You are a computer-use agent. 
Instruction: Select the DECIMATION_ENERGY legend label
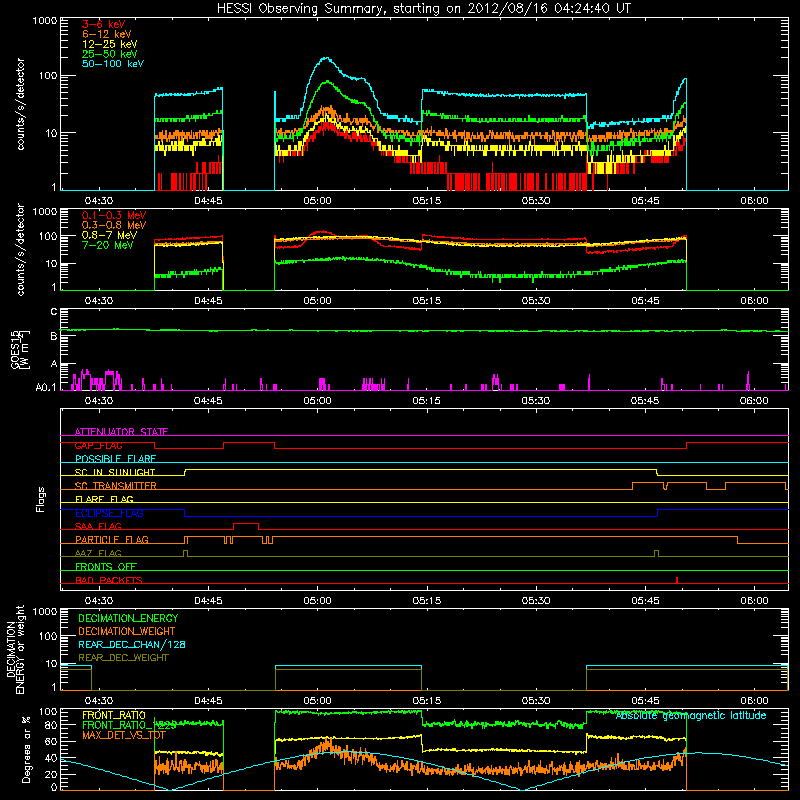pyautogui.click(x=128, y=618)
